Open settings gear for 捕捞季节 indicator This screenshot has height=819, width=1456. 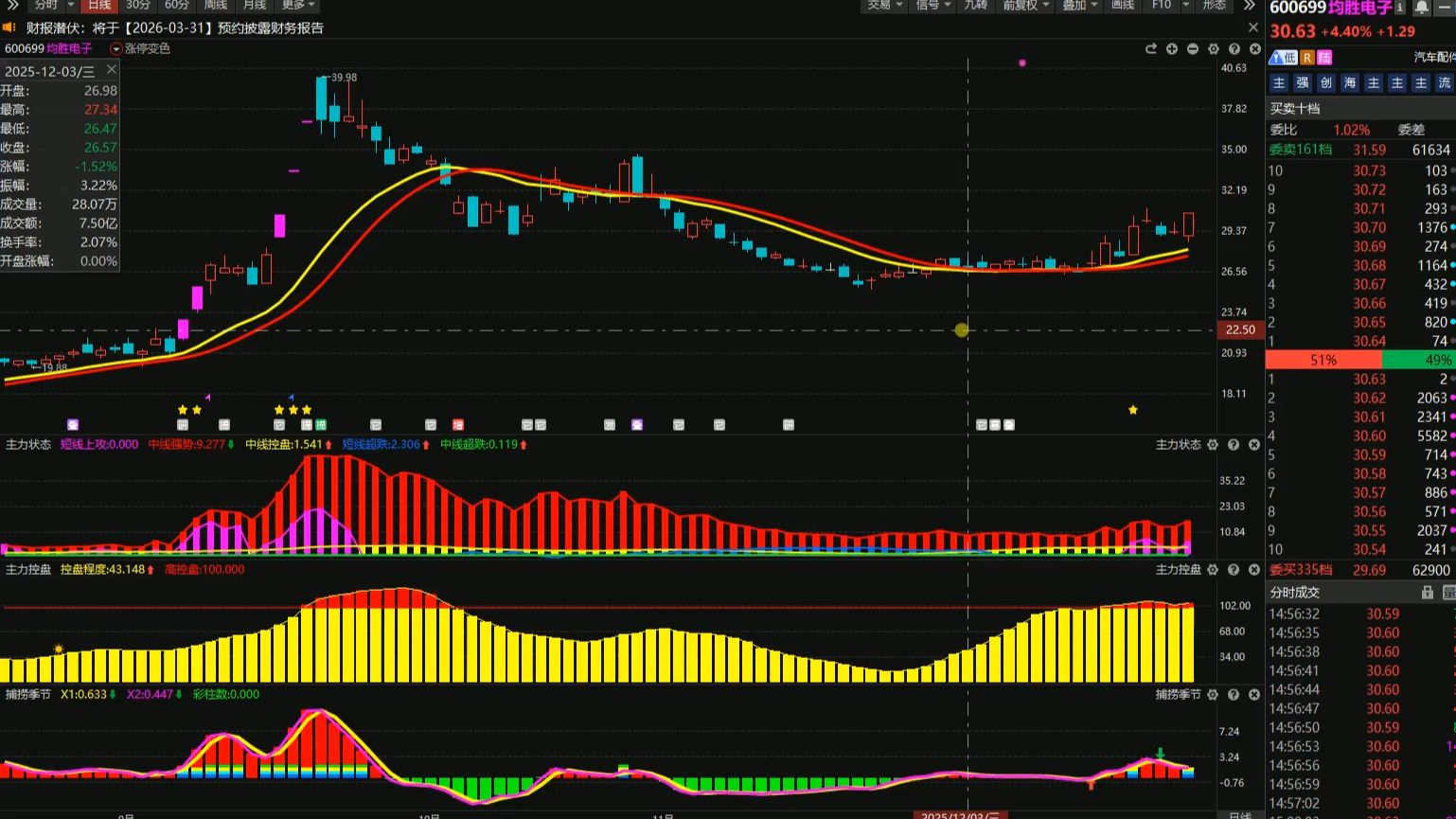tap(1213, 694)
